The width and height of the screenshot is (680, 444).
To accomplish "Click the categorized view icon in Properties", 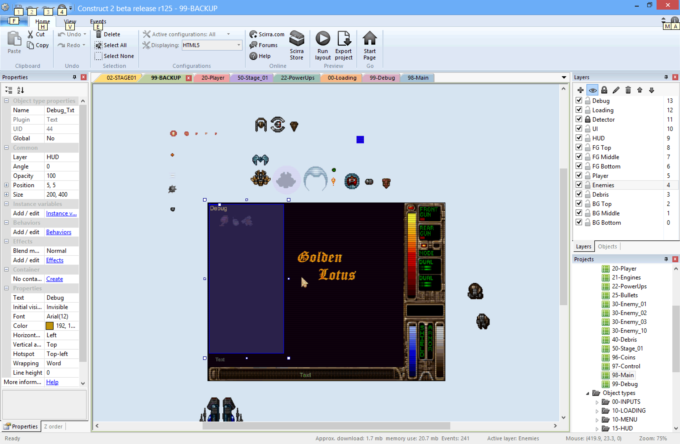I will [9, 90].
